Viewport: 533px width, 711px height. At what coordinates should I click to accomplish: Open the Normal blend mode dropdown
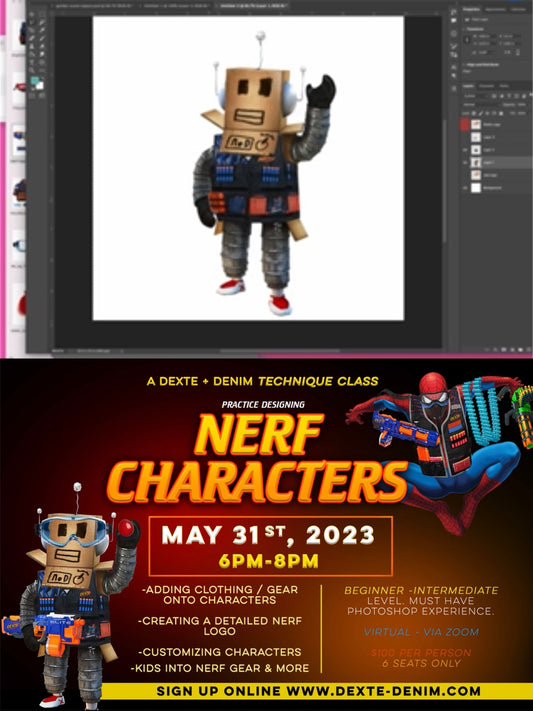(481, 105)
